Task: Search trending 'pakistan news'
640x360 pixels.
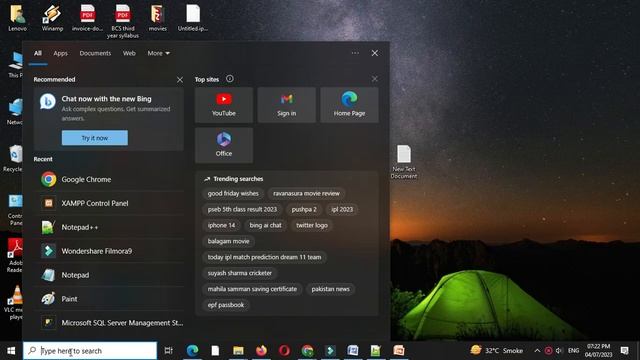Action: point(331,289)
